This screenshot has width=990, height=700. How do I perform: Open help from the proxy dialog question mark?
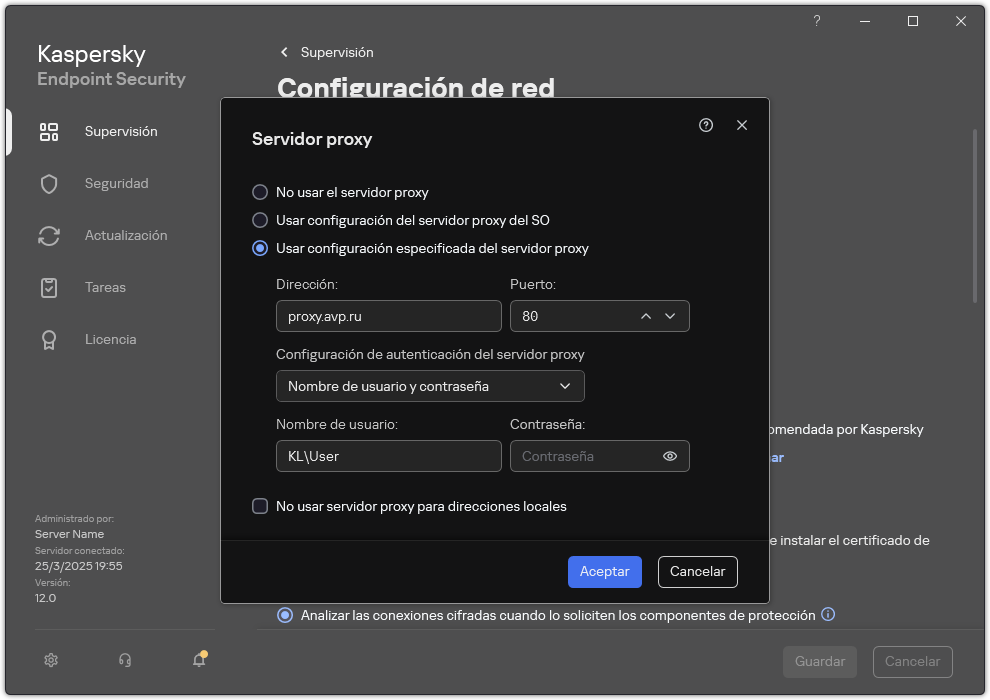click(705, 125)
